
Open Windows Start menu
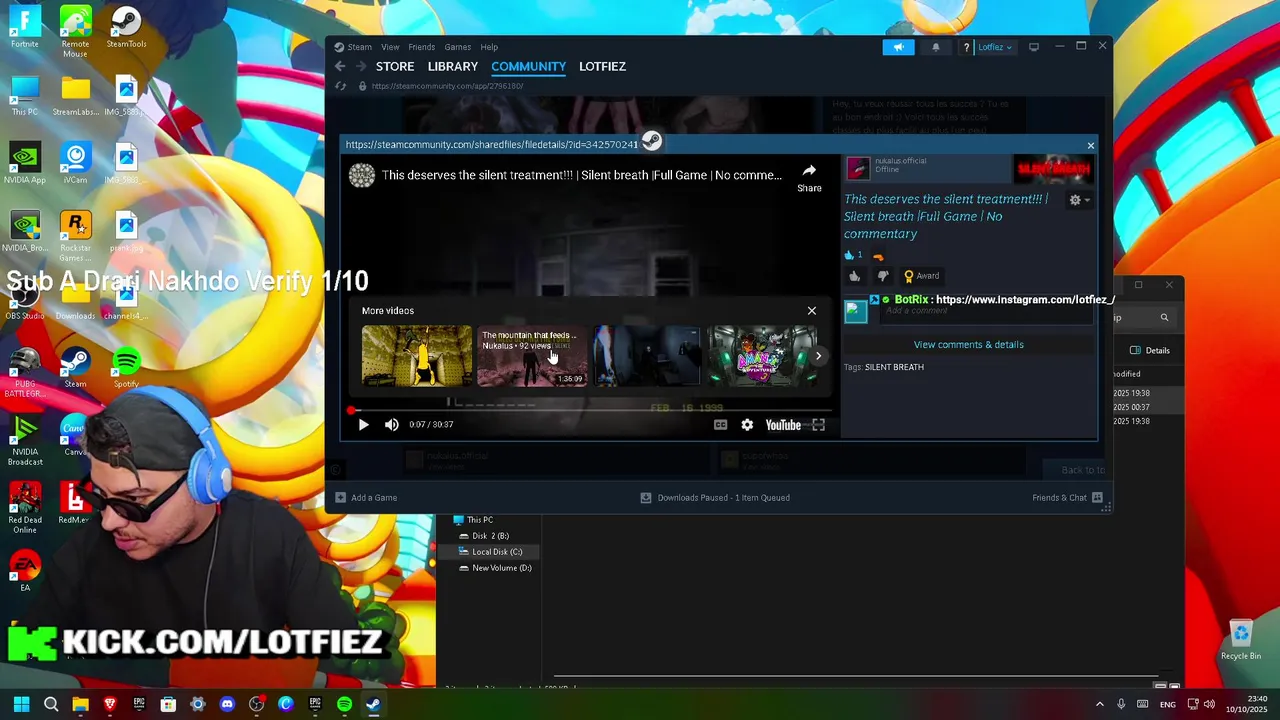(x=21, y=705)
